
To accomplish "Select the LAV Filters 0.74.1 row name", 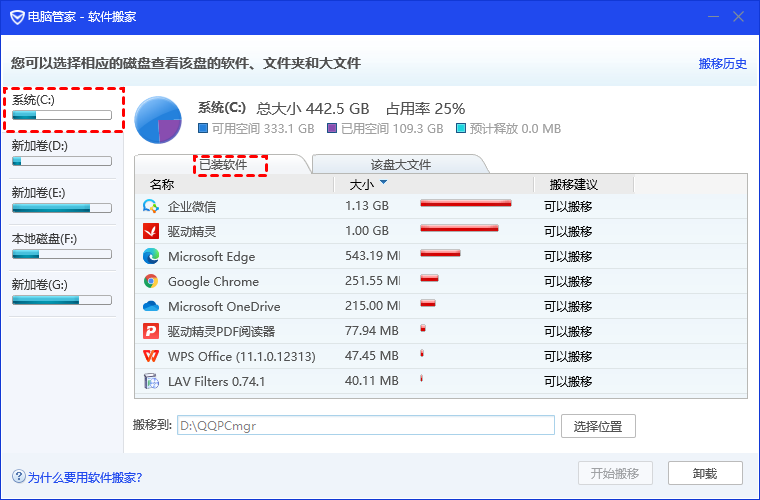I will (216, 382).
